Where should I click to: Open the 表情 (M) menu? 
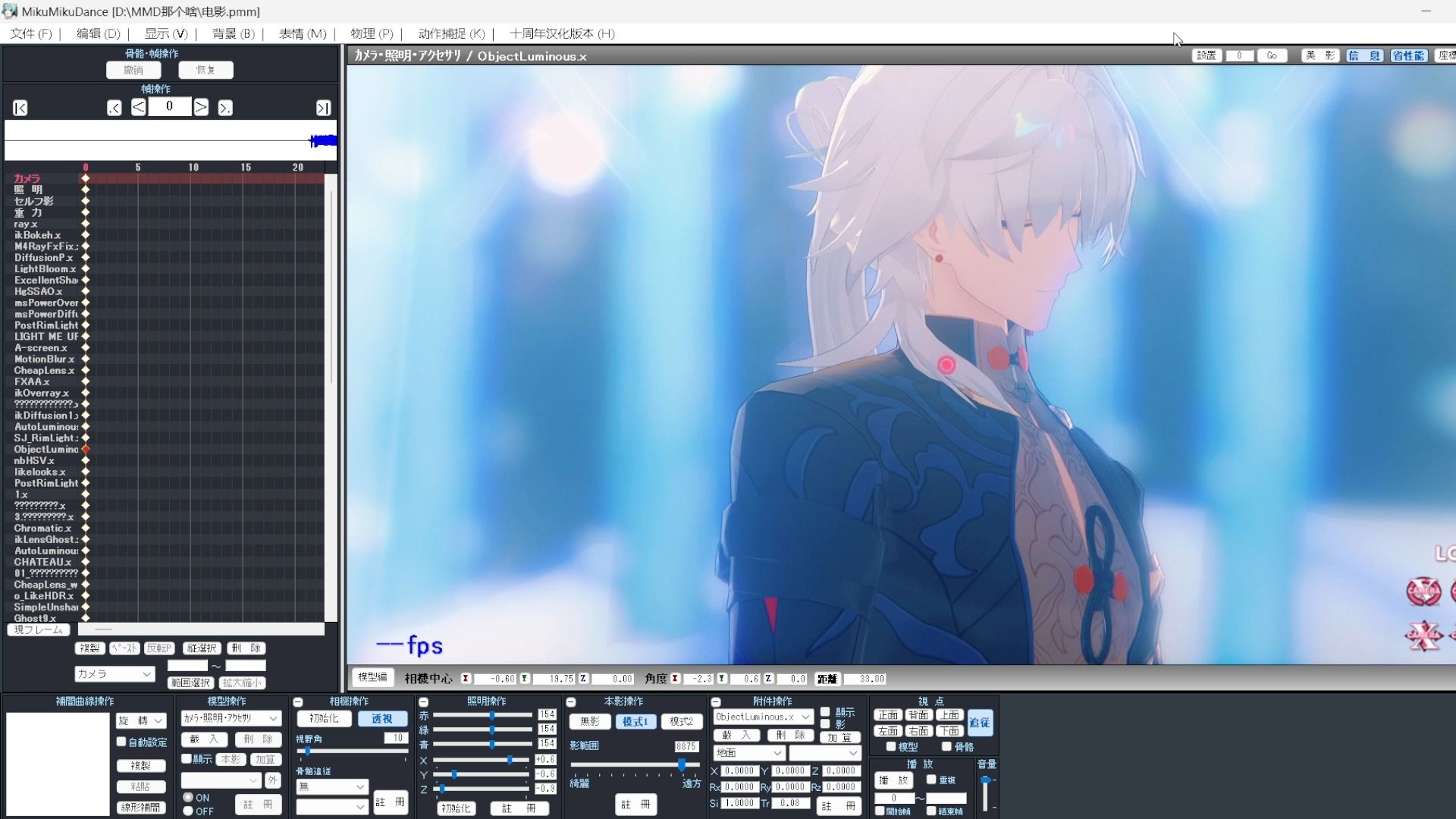302,33
